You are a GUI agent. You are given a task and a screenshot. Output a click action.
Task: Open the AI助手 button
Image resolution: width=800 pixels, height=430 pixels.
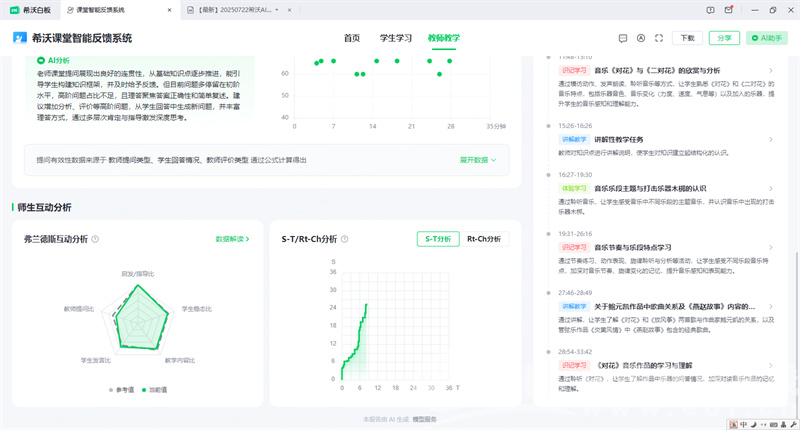[x=767, y=38]
